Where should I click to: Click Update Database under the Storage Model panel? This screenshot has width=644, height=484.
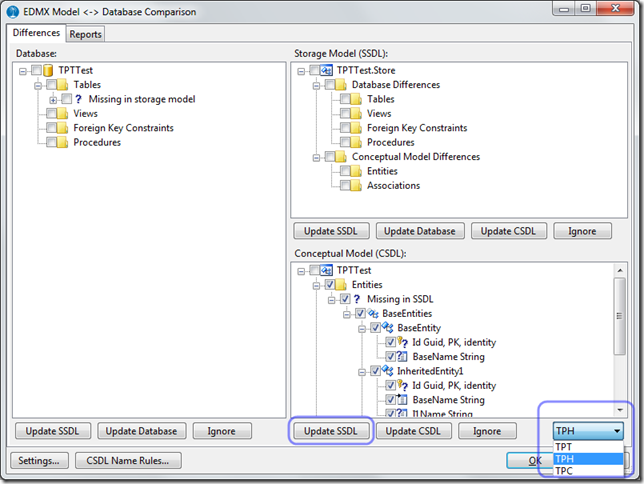420,231
